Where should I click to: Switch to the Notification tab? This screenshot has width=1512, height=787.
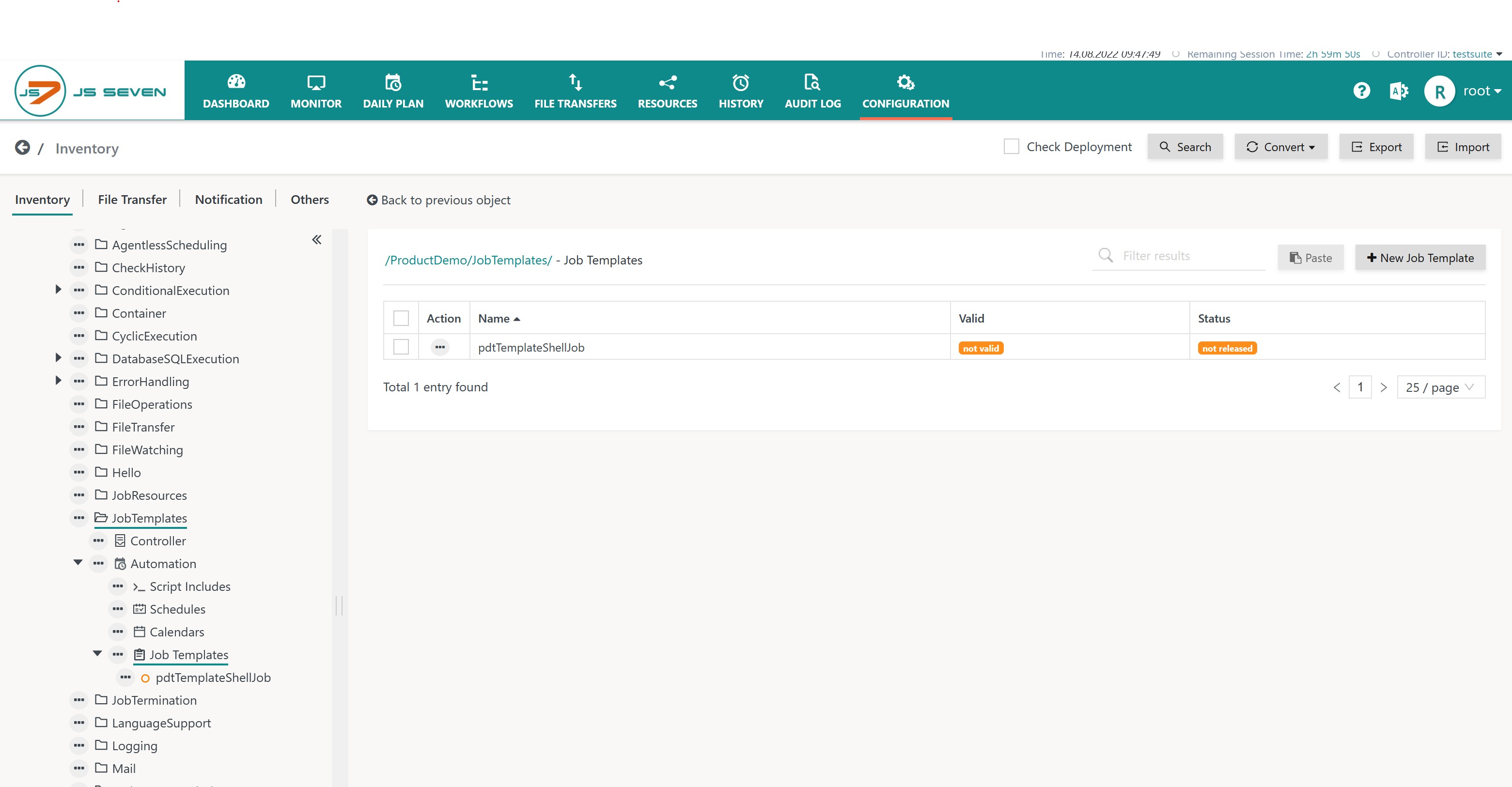228,200
